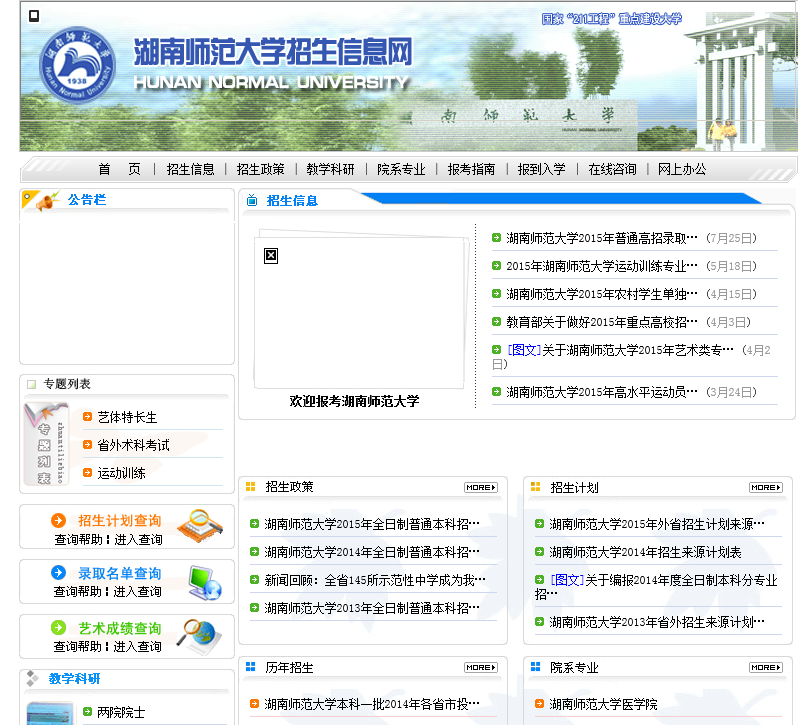Click the megaphone icon beside 公告栏

click(x=48, y=201)
